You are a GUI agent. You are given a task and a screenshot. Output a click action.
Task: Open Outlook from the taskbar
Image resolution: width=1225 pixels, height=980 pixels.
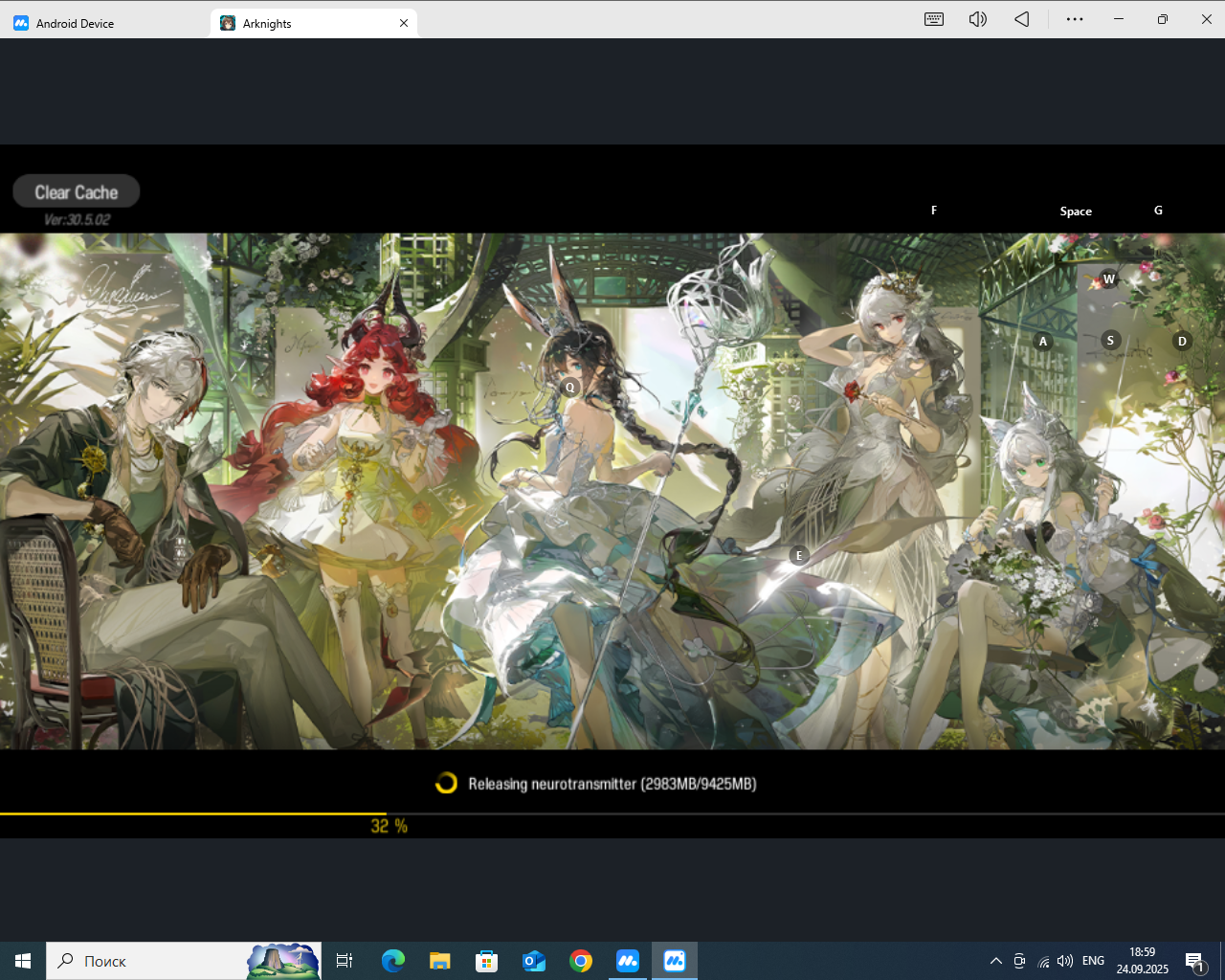(534, 961)
